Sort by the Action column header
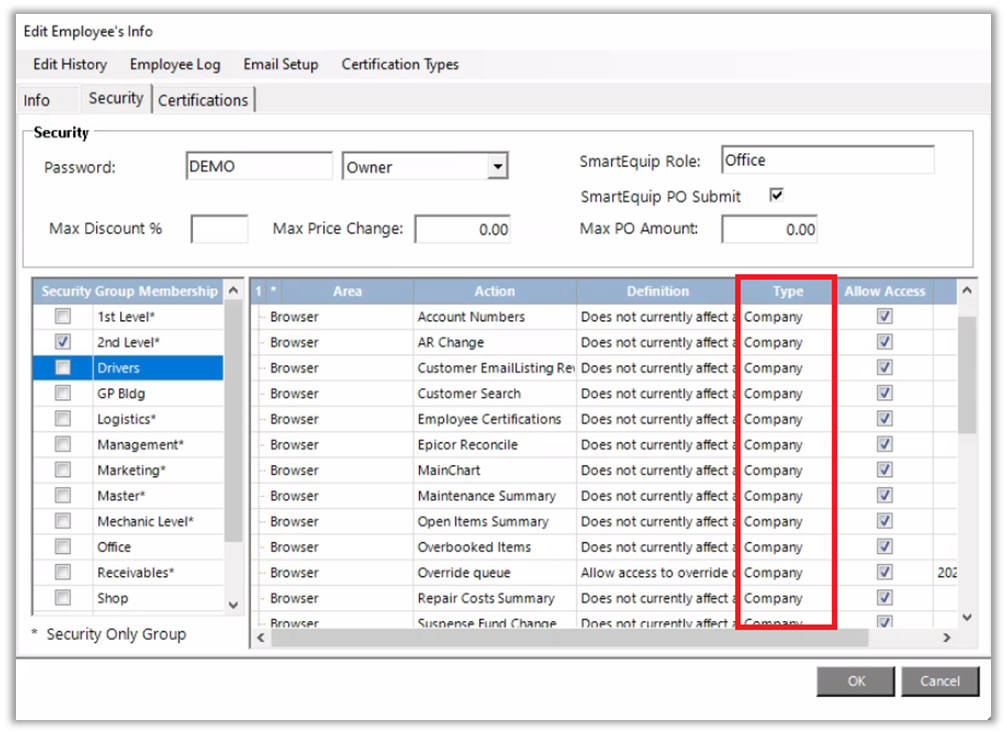Screen dimensions: 1007x734 (494, 291)
